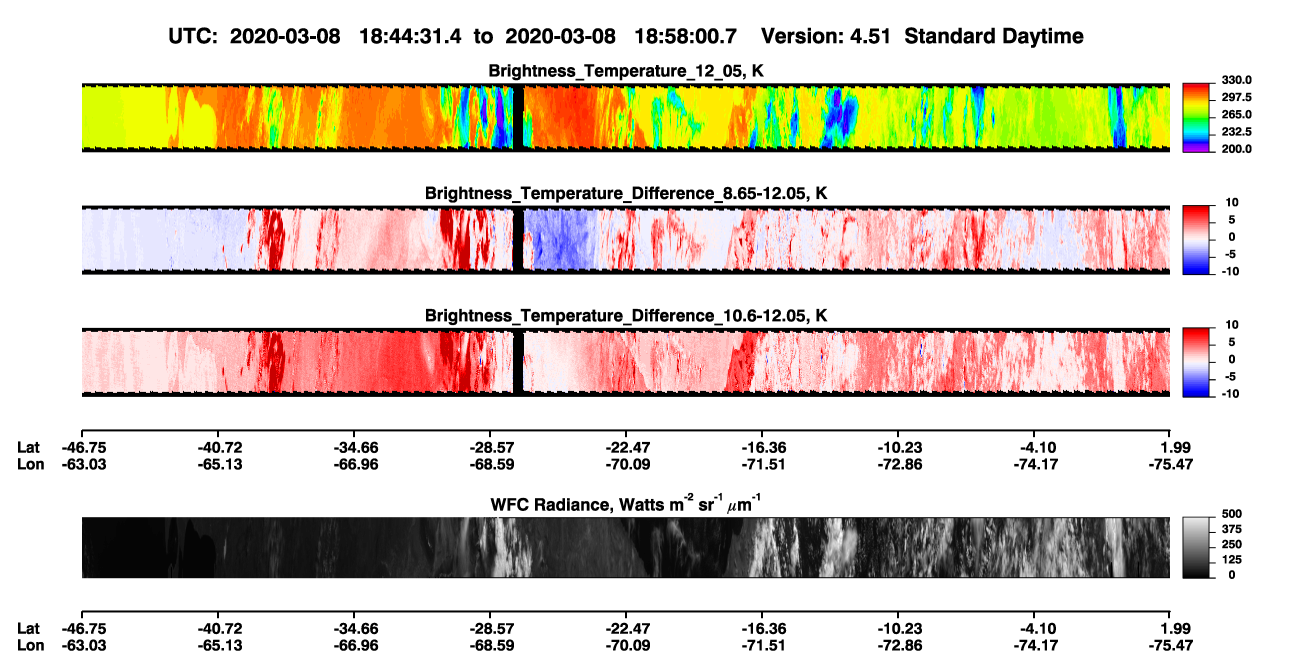Click longitude -70.09 on the upper axis

pos(626,464)
